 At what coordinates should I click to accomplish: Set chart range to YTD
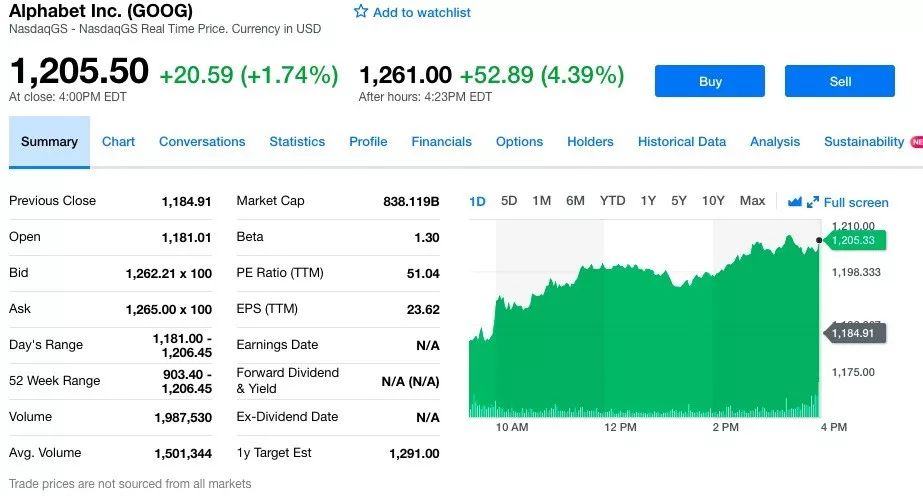612,201
